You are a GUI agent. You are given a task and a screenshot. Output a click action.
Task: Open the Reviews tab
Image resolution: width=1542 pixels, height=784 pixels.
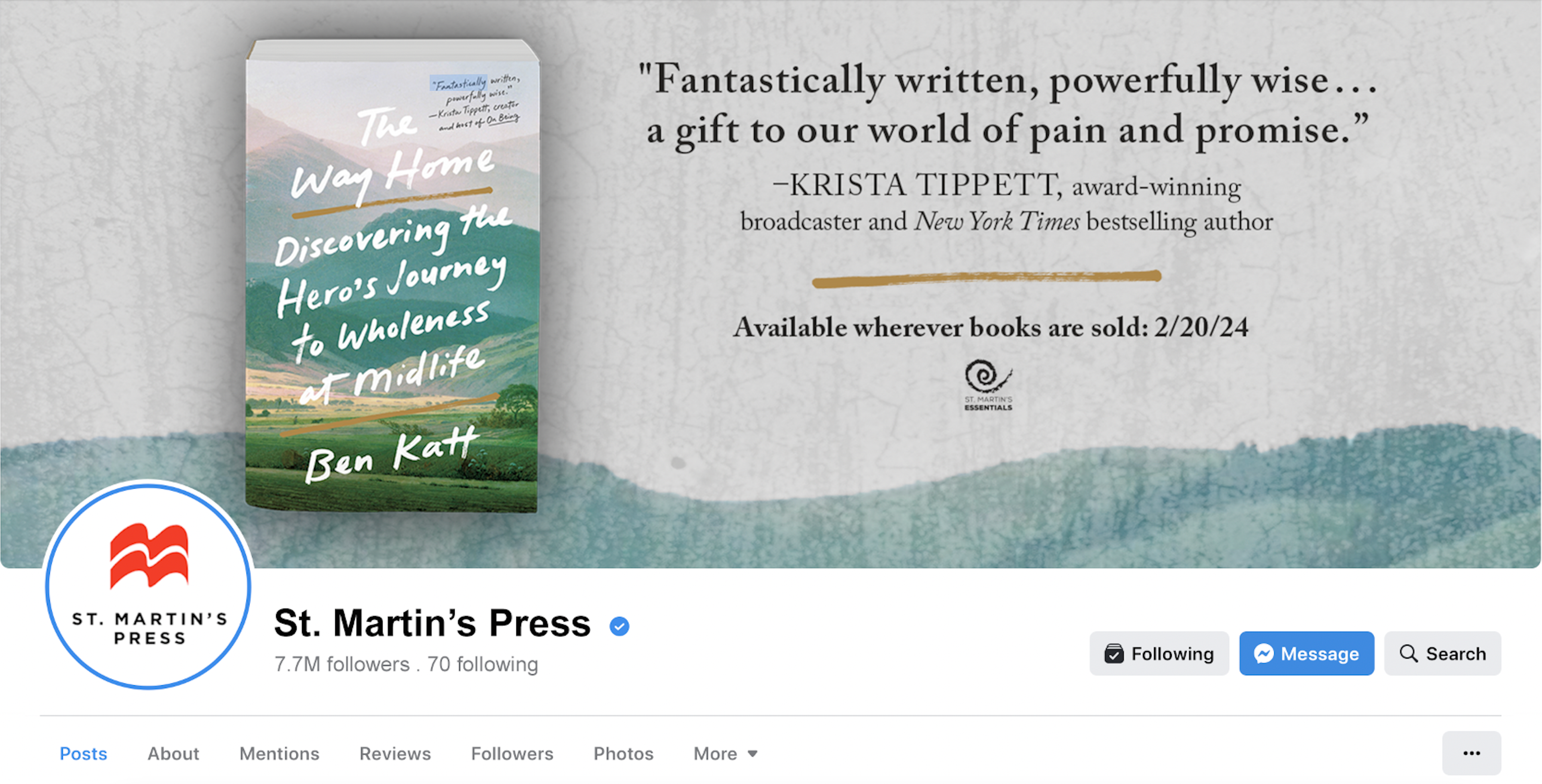pos(395,753)
